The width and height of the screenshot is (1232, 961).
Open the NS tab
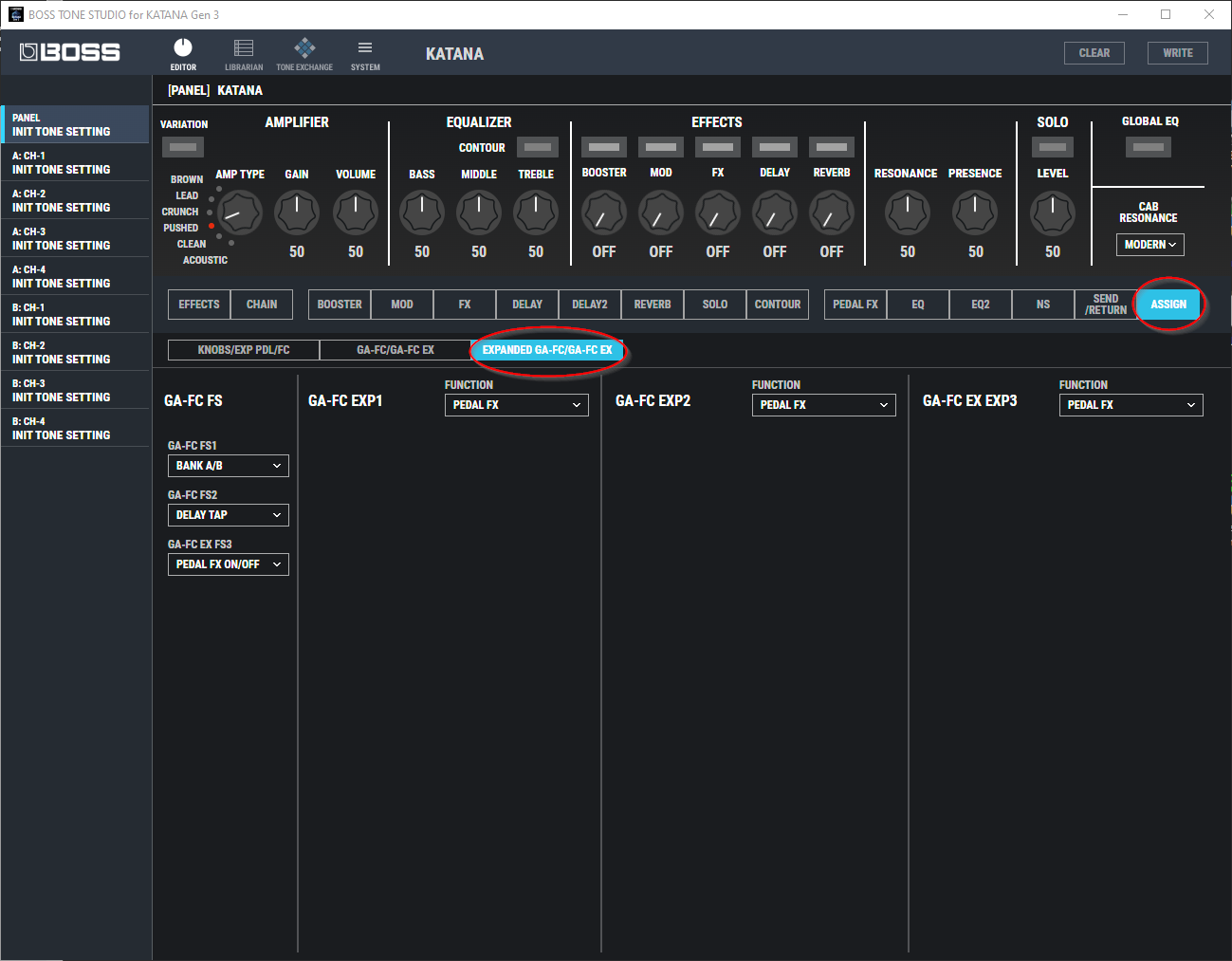1043,305
